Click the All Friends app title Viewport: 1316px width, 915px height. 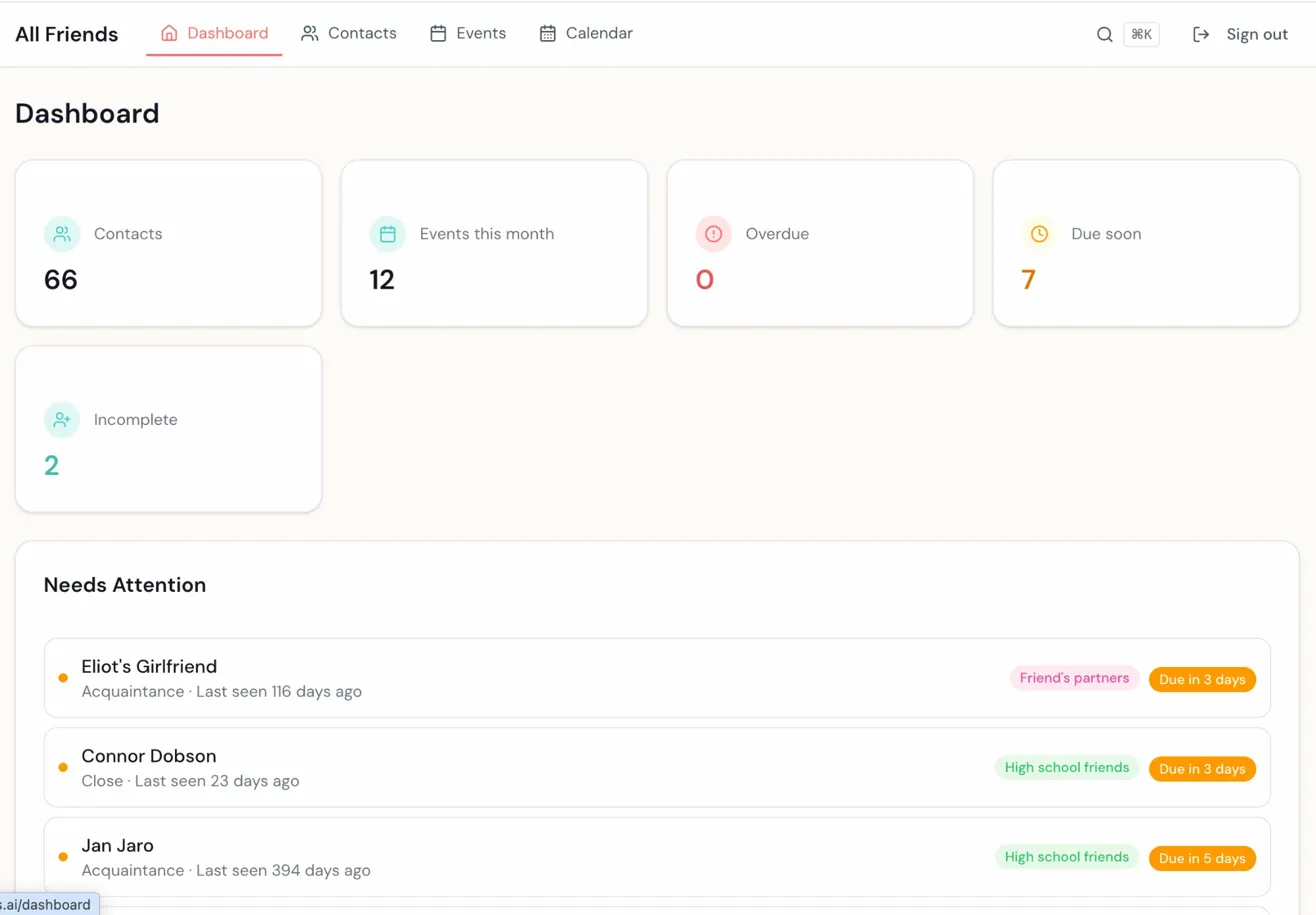pos(66,33)
